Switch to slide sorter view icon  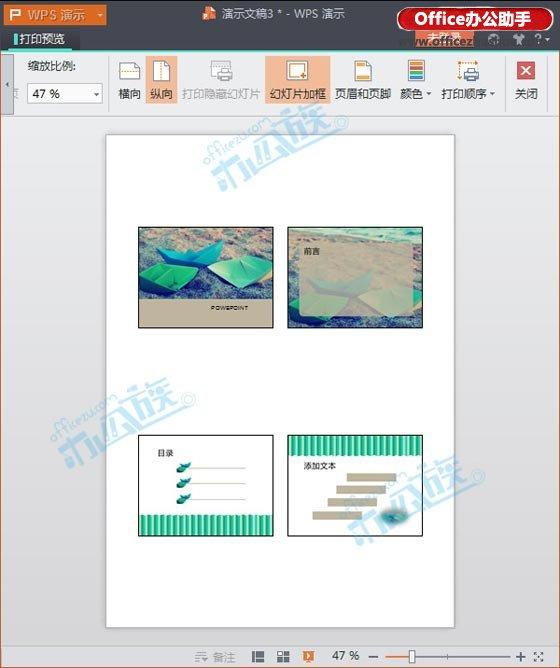tap(283, 656)
